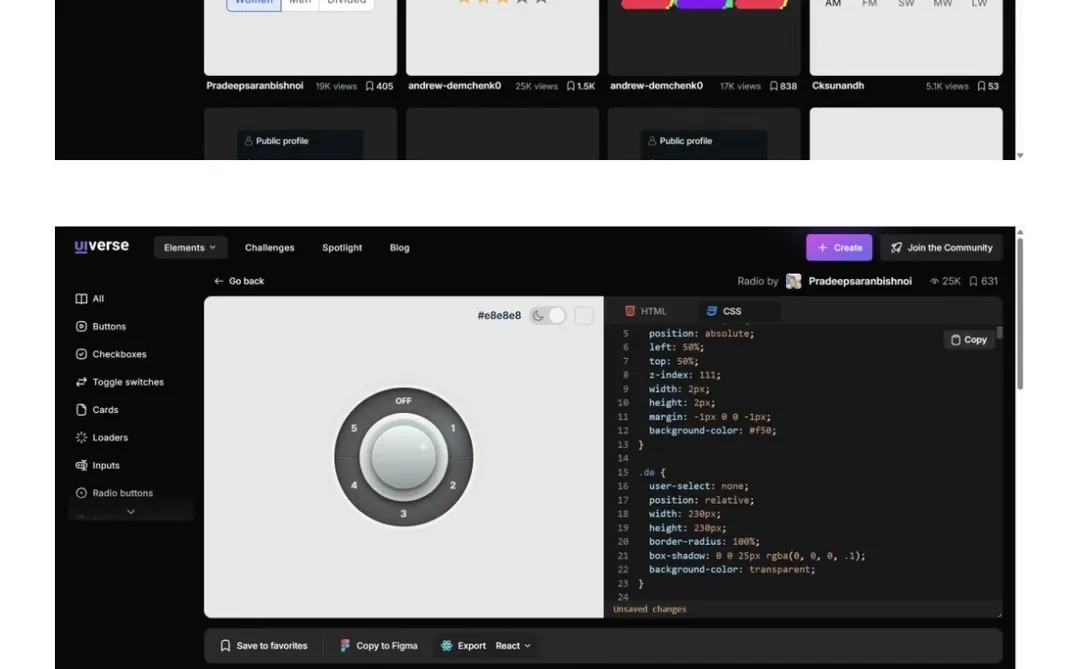Open the Cksunandh card thumbnail in upper window
1080x669 pixels.
pyautogui.click(x=906, y=38)
